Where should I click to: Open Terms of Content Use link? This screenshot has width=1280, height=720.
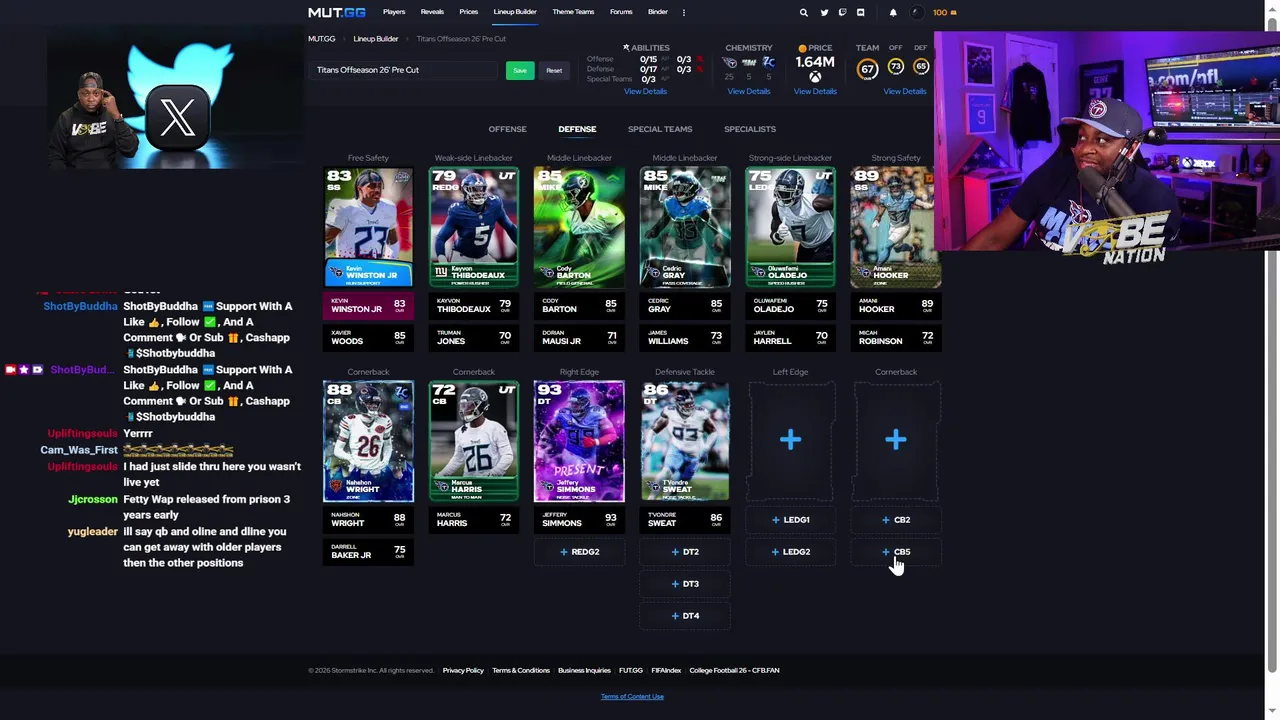[632, 696]
